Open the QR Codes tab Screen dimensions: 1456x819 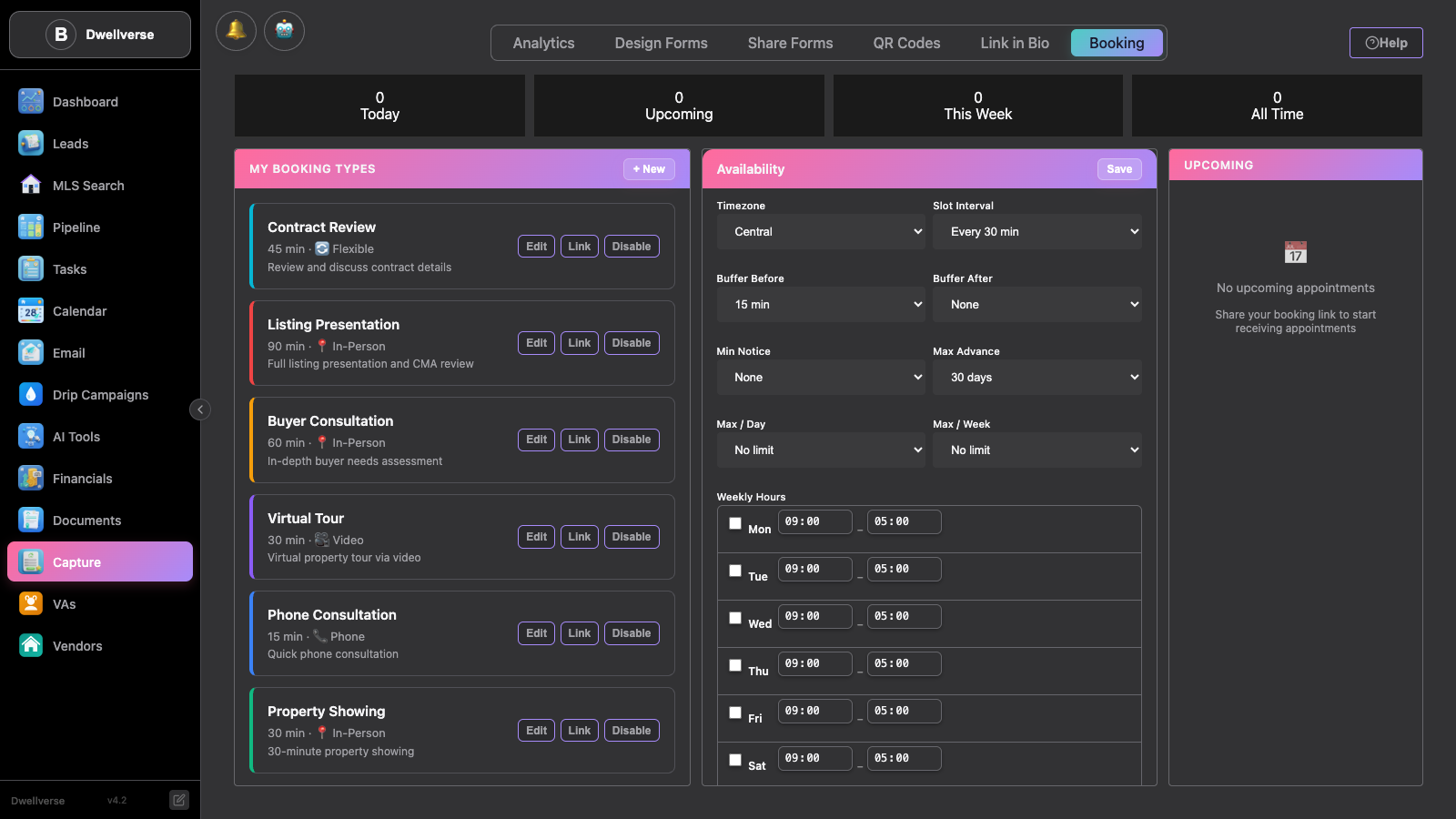tap(906, 43)
